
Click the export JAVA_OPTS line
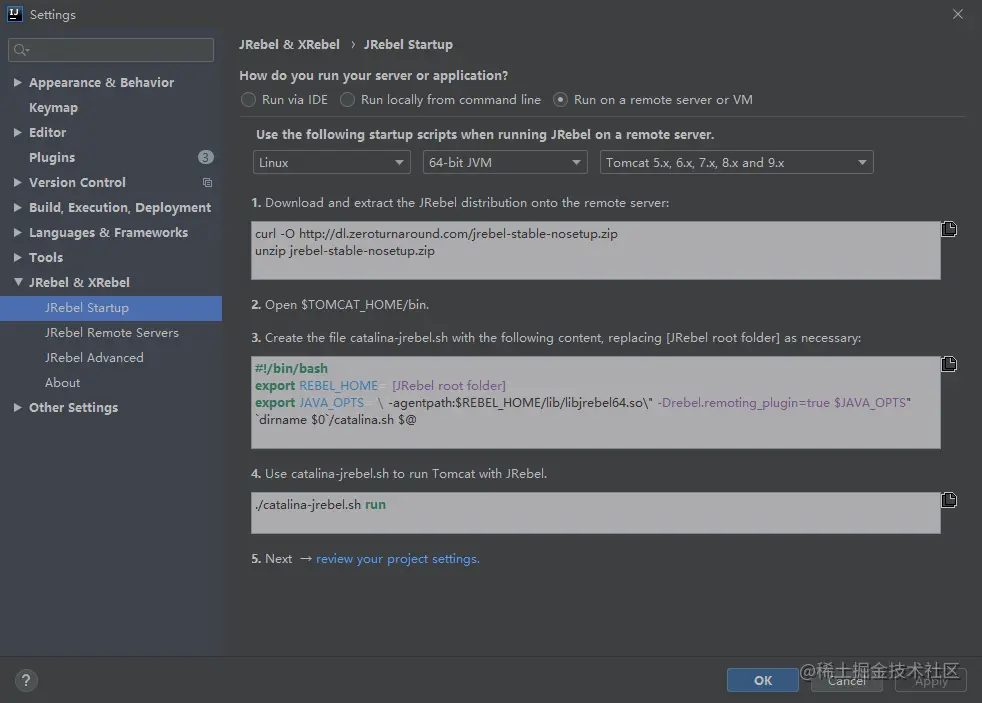click(582, 403)
